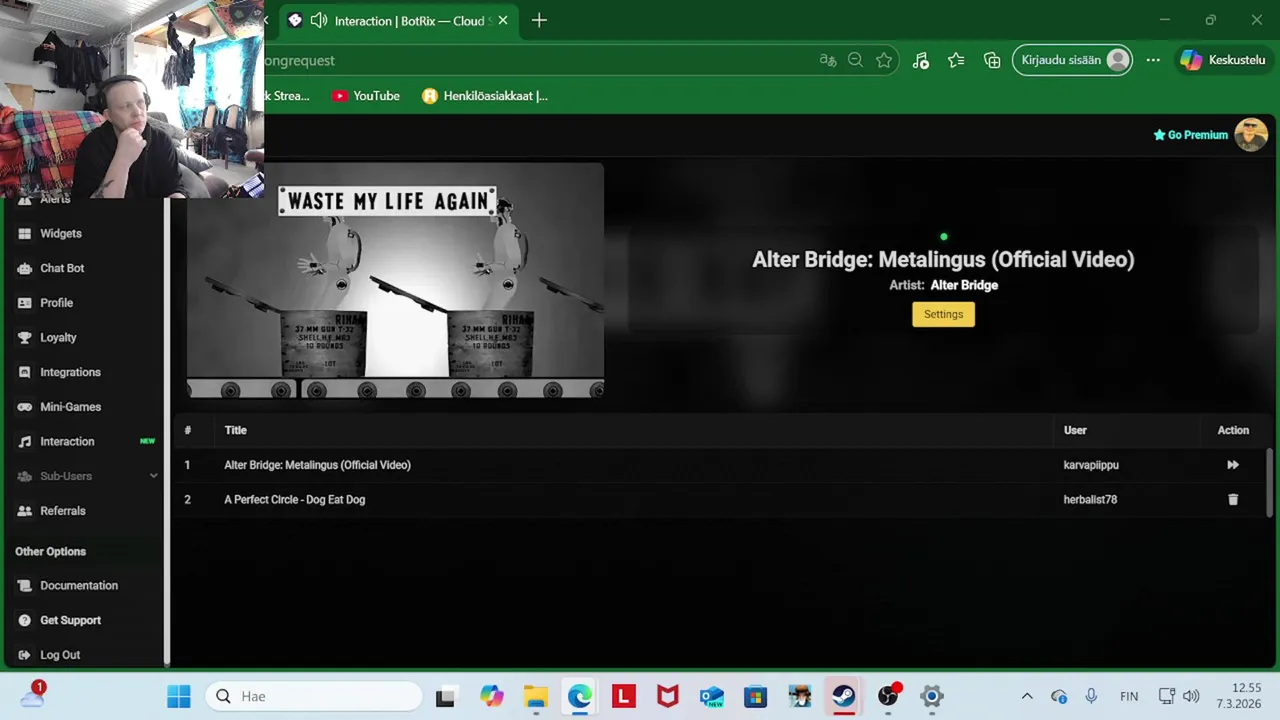Open a new browser tab

point(539,20)
